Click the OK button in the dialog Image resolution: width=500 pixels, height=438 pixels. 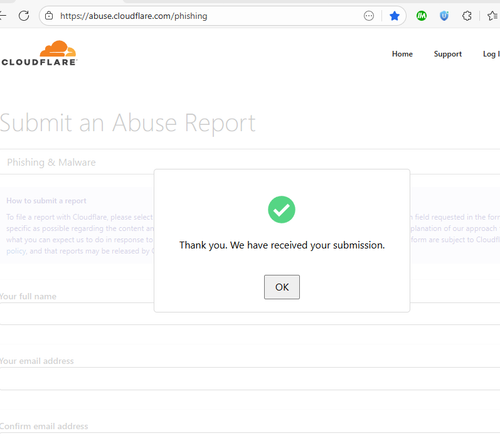[x=282, y=287]
